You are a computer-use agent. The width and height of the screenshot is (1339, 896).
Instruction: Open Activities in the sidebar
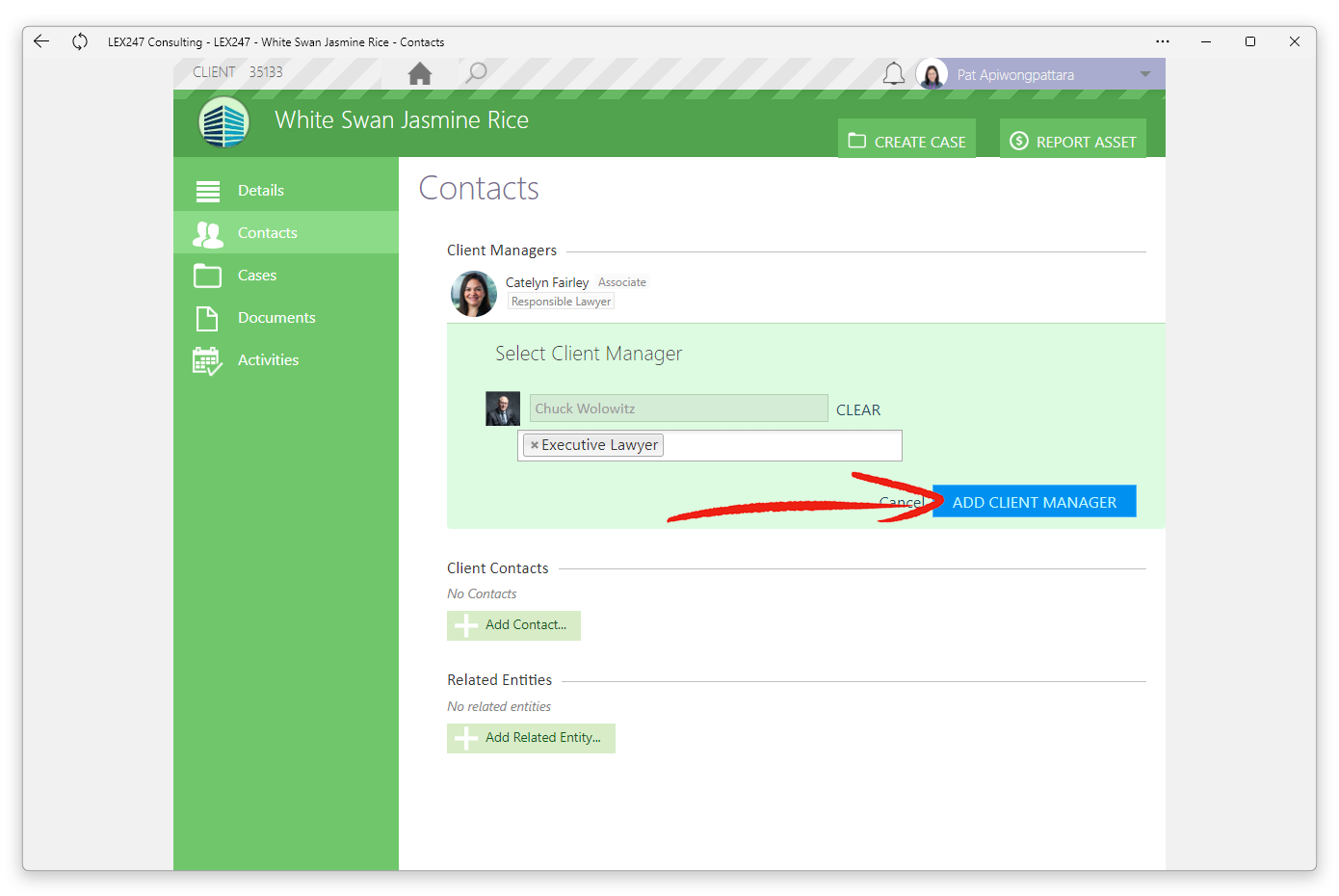pyautogui.click(x=286, y=359)
